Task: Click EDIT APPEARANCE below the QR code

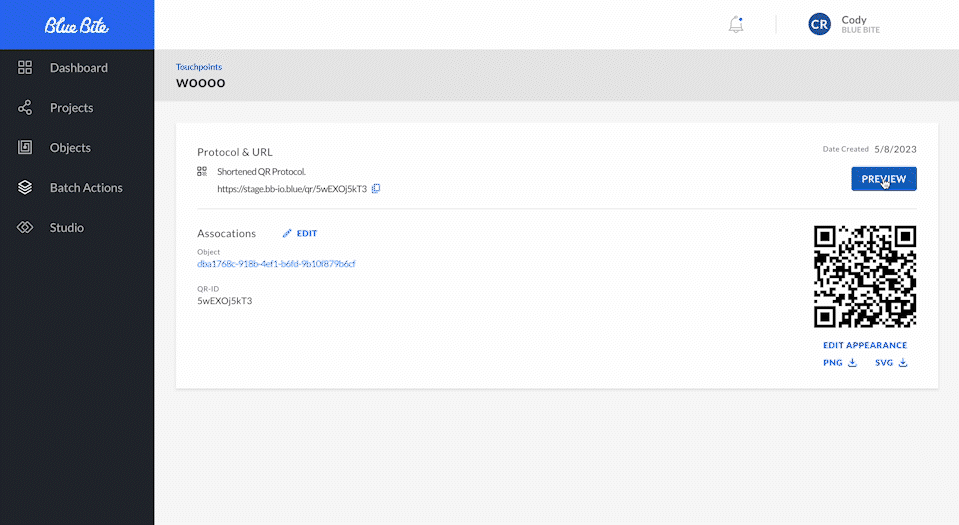Action: pos(865,345)
